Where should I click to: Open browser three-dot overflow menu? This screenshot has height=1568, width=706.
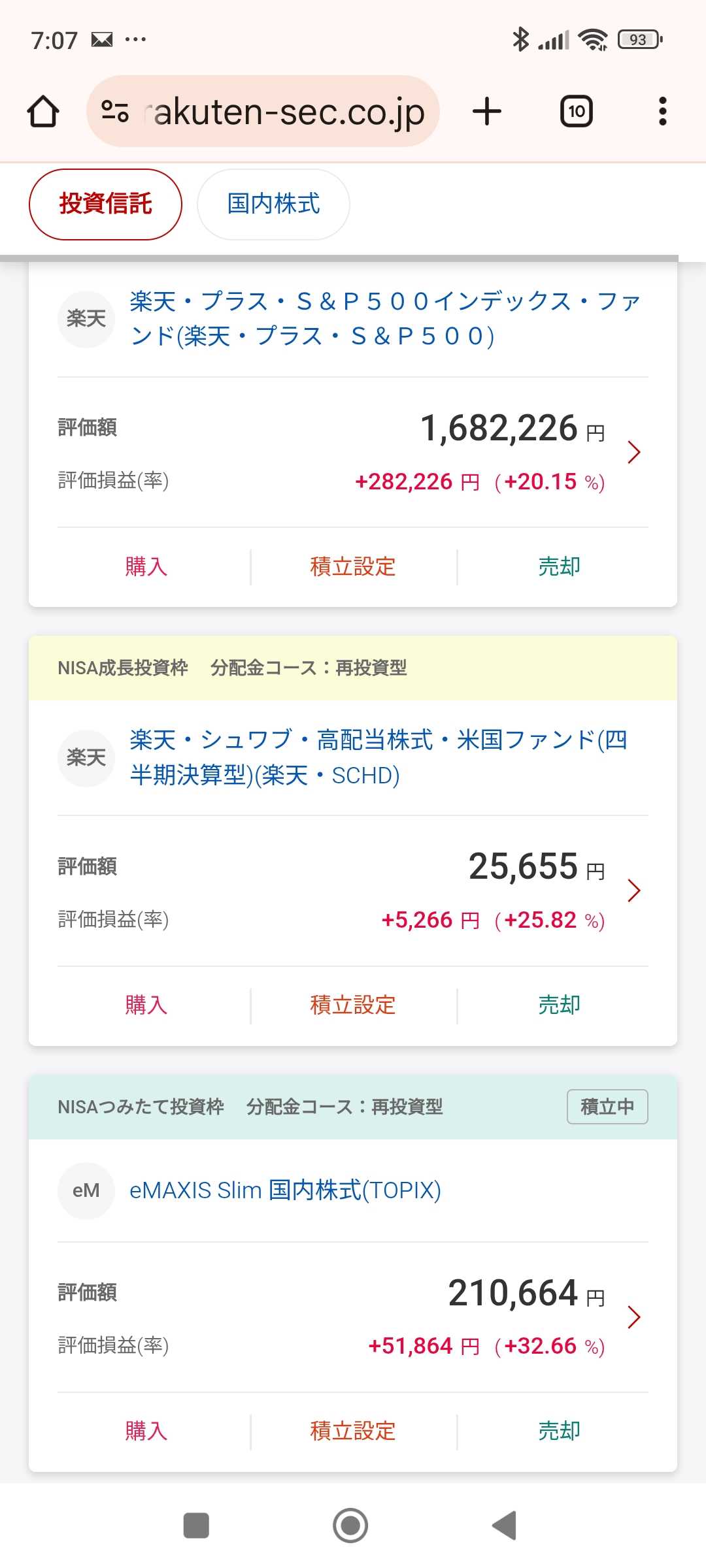662,111
